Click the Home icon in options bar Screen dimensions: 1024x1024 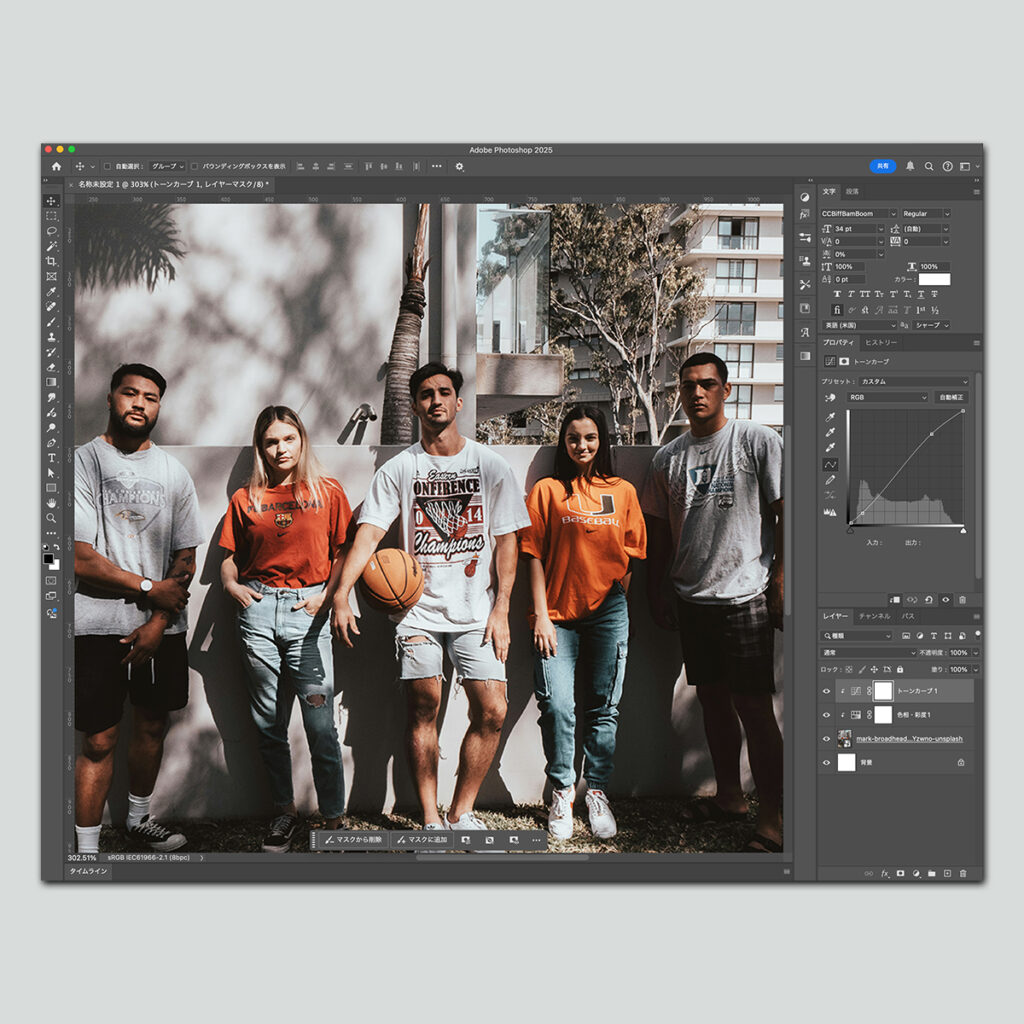(x=56, y=167)
